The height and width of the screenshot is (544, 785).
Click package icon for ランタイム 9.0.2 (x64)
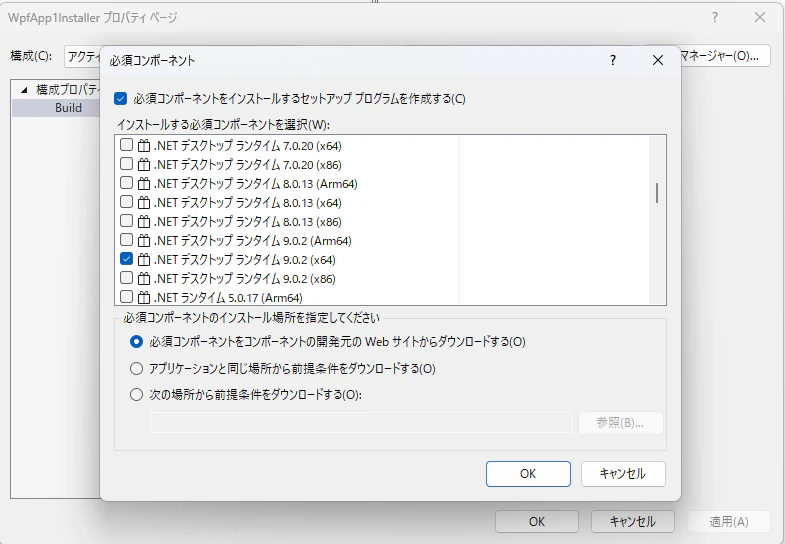[x=144, y=260]
